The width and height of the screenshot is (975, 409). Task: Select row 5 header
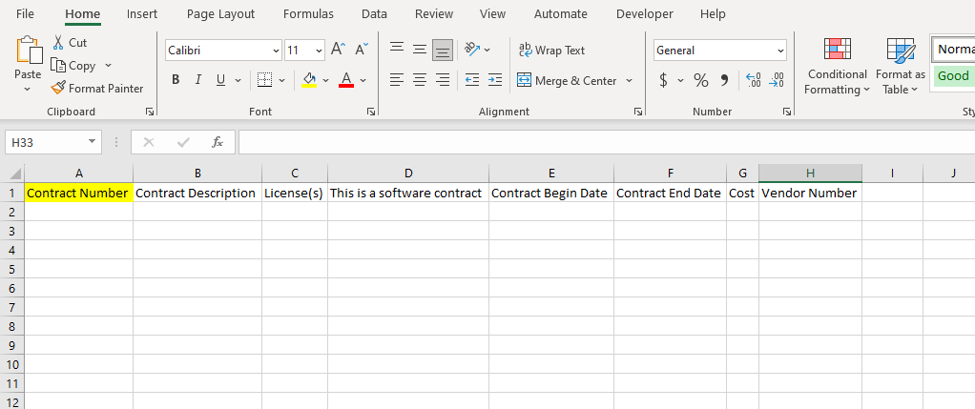tap(12, 269)
